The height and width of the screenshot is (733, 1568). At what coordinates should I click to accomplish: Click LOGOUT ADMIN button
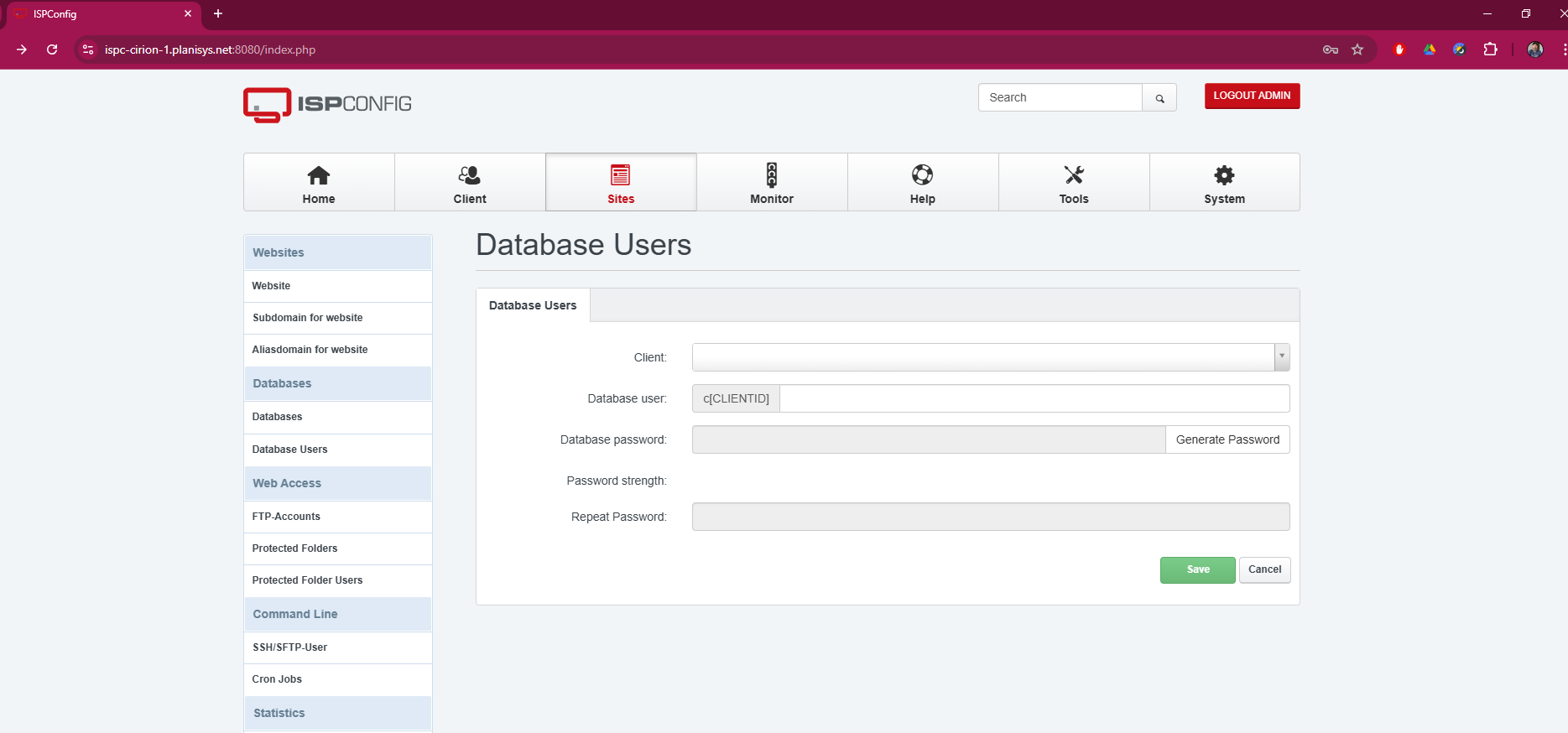(x=1252, y=96)
